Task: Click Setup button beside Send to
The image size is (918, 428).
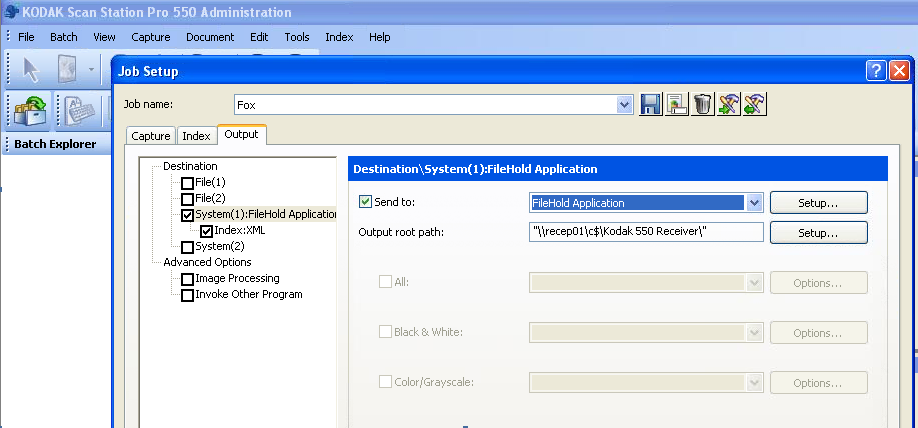Action: (817, 203)
